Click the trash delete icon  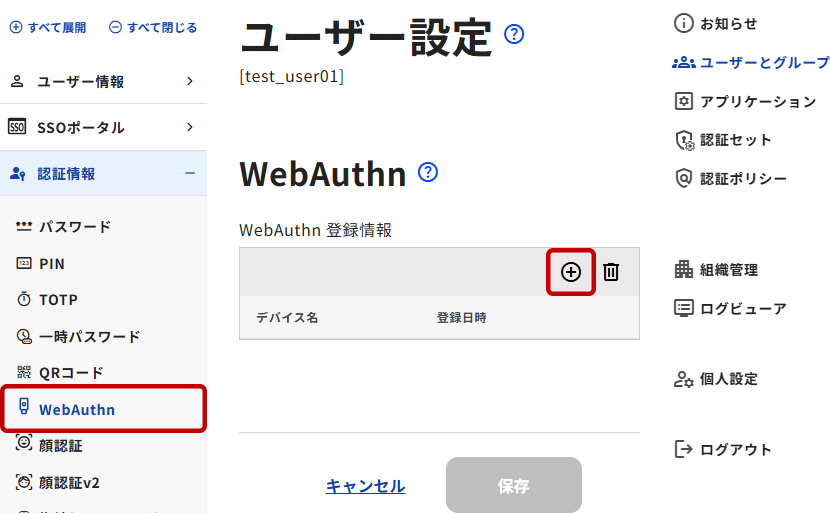(x=611, y=272)
